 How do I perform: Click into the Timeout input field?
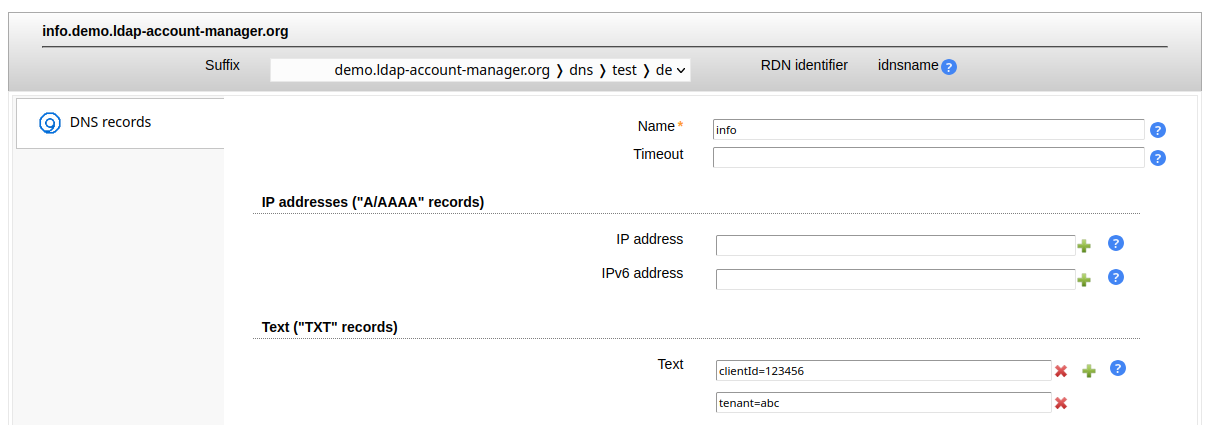928,158
